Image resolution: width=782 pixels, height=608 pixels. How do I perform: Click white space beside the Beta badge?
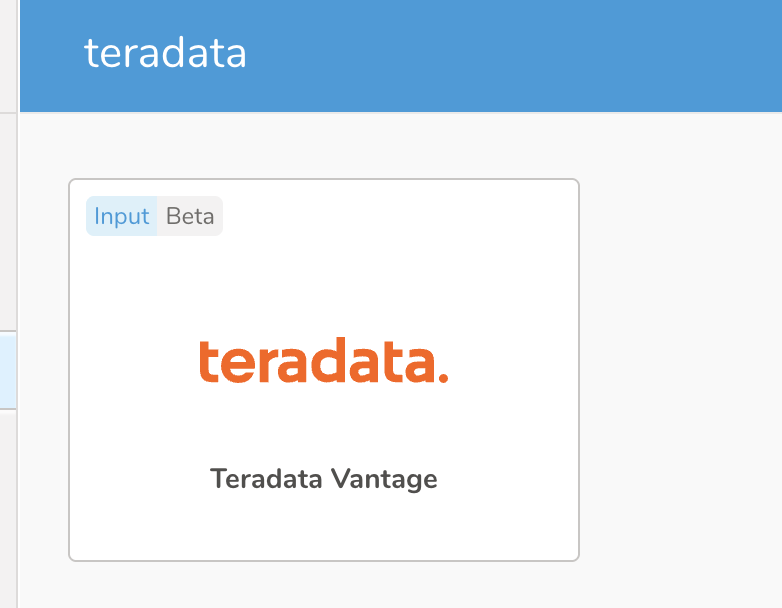pos(400,216)
